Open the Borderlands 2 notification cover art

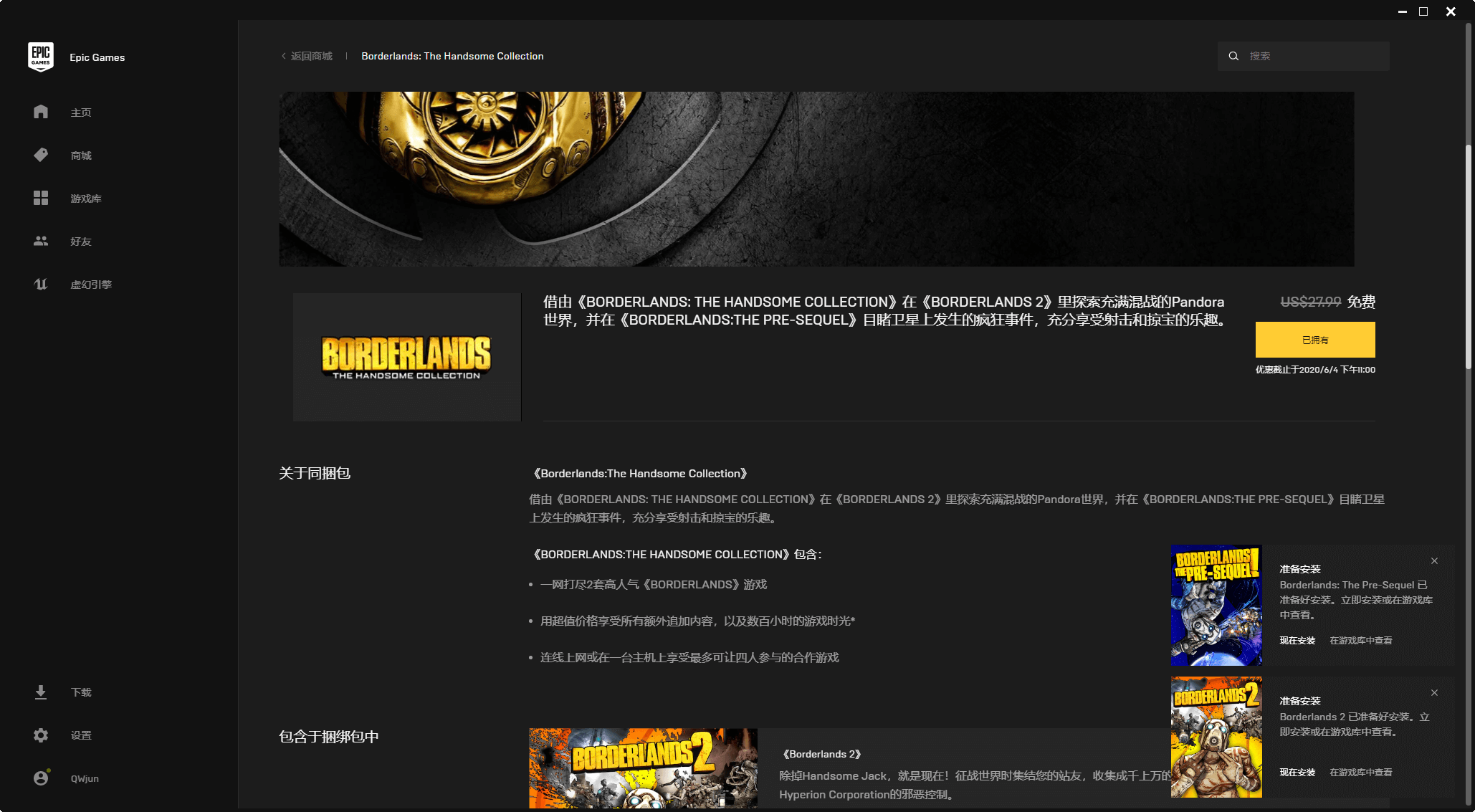pyautogui.click(x=1216, y=737)
